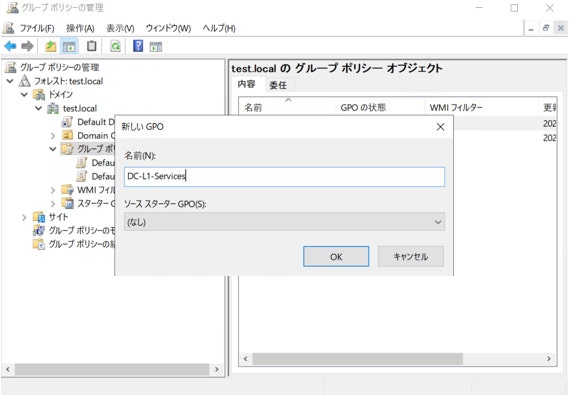Viewport: 570px width, 395px height.
Task: Select the Domain C... OU tree item
Action: click(x=95, y=136)
